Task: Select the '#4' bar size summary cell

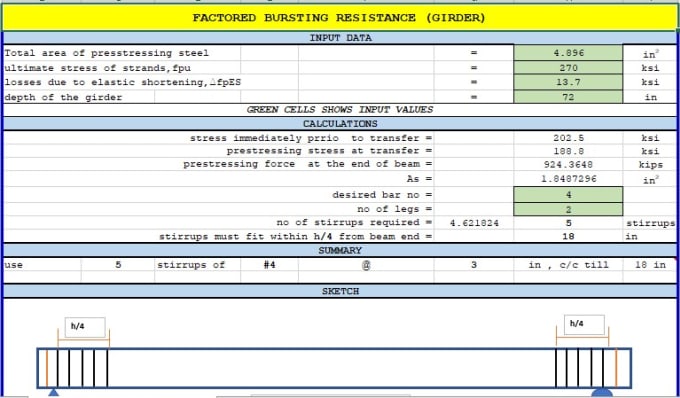Action: pyautogui.click(x=269, y=264)
